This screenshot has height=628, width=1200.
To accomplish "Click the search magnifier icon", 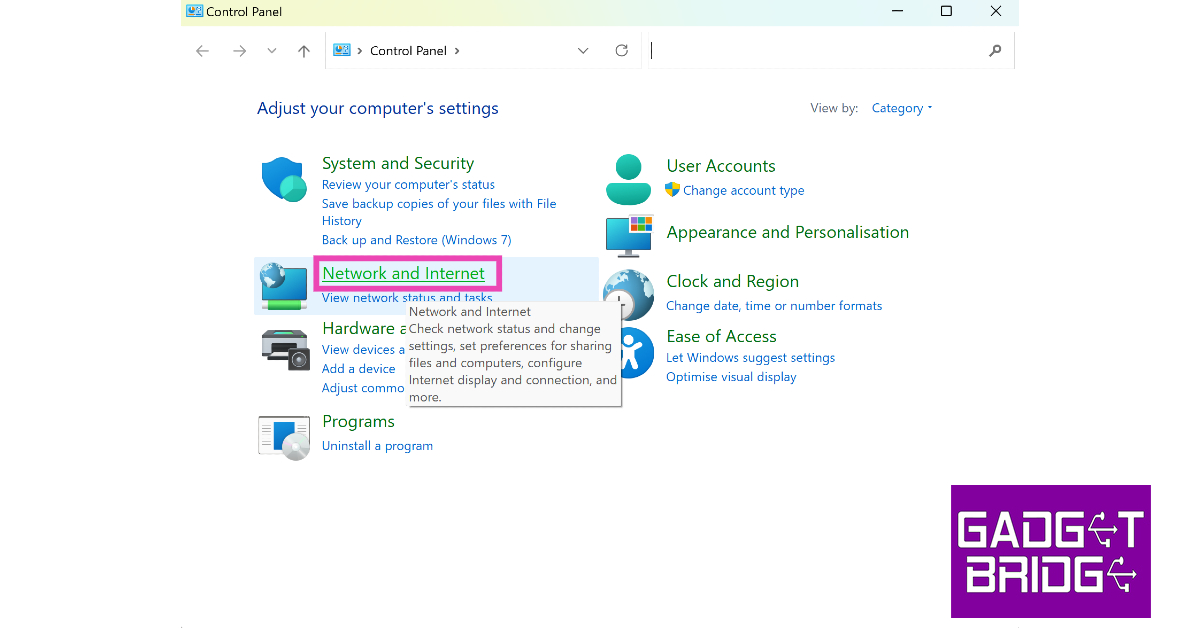I will (x=995, y=51).
